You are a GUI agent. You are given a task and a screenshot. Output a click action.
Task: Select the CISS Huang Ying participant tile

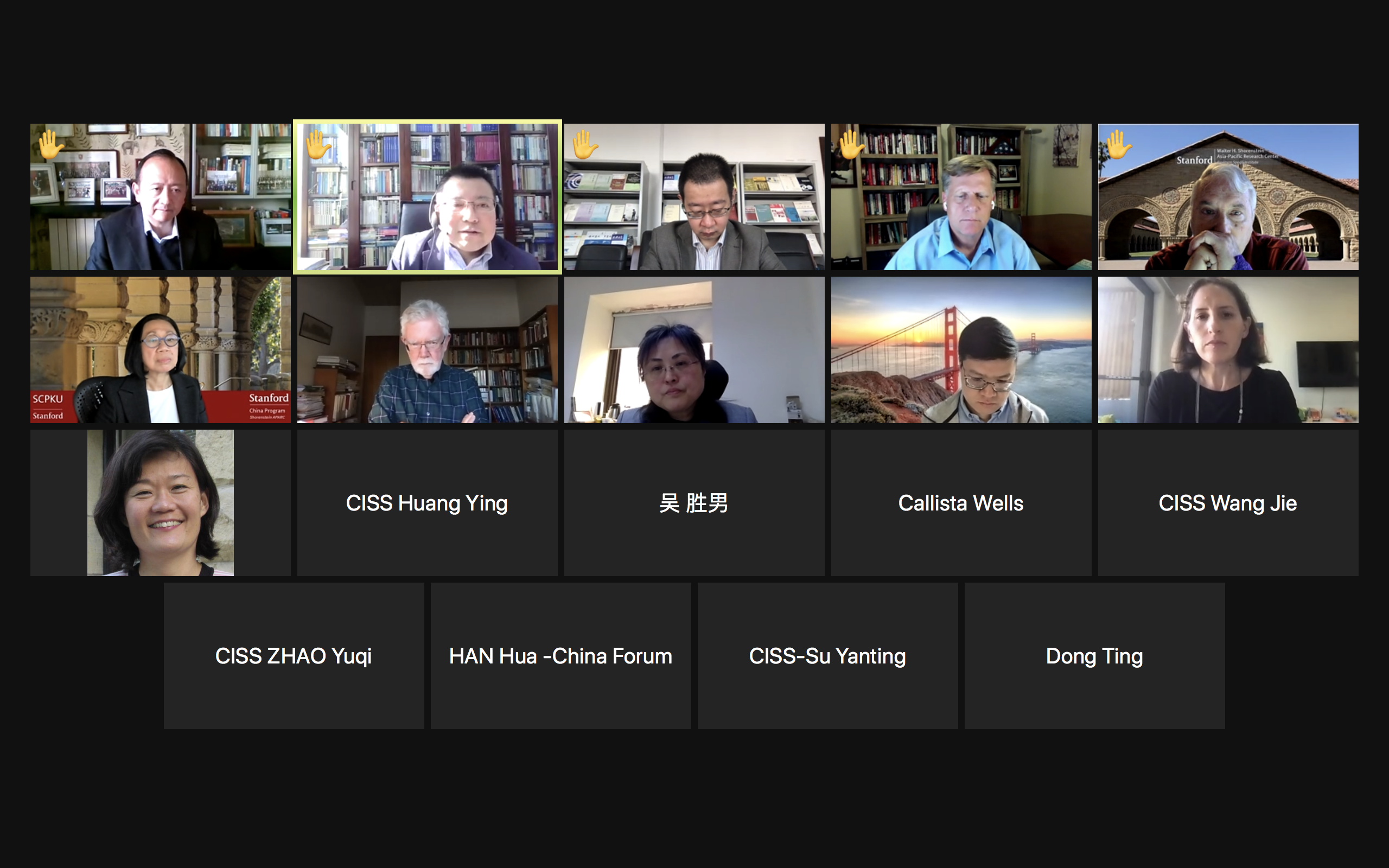(427, 503)
